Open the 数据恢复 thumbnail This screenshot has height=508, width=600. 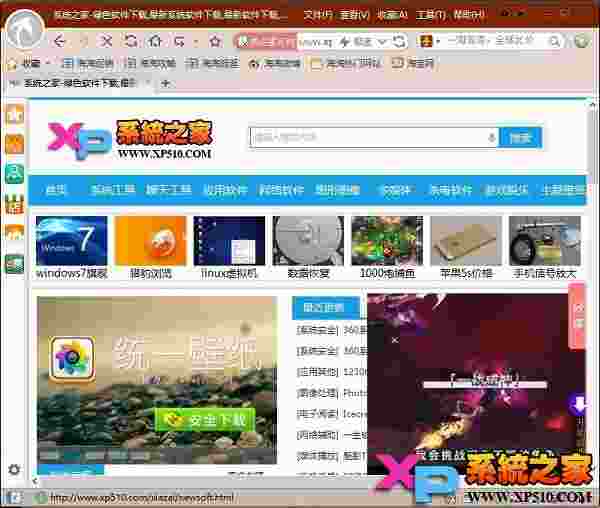pyautogui.click(x=308, y=247)
